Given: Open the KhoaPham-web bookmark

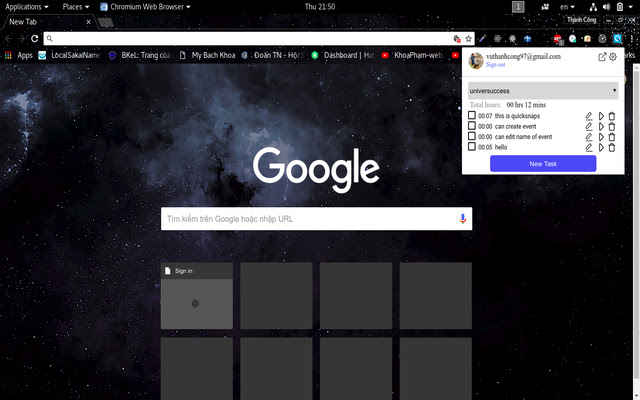Looking at the screenshot, I should click(413, 55).
